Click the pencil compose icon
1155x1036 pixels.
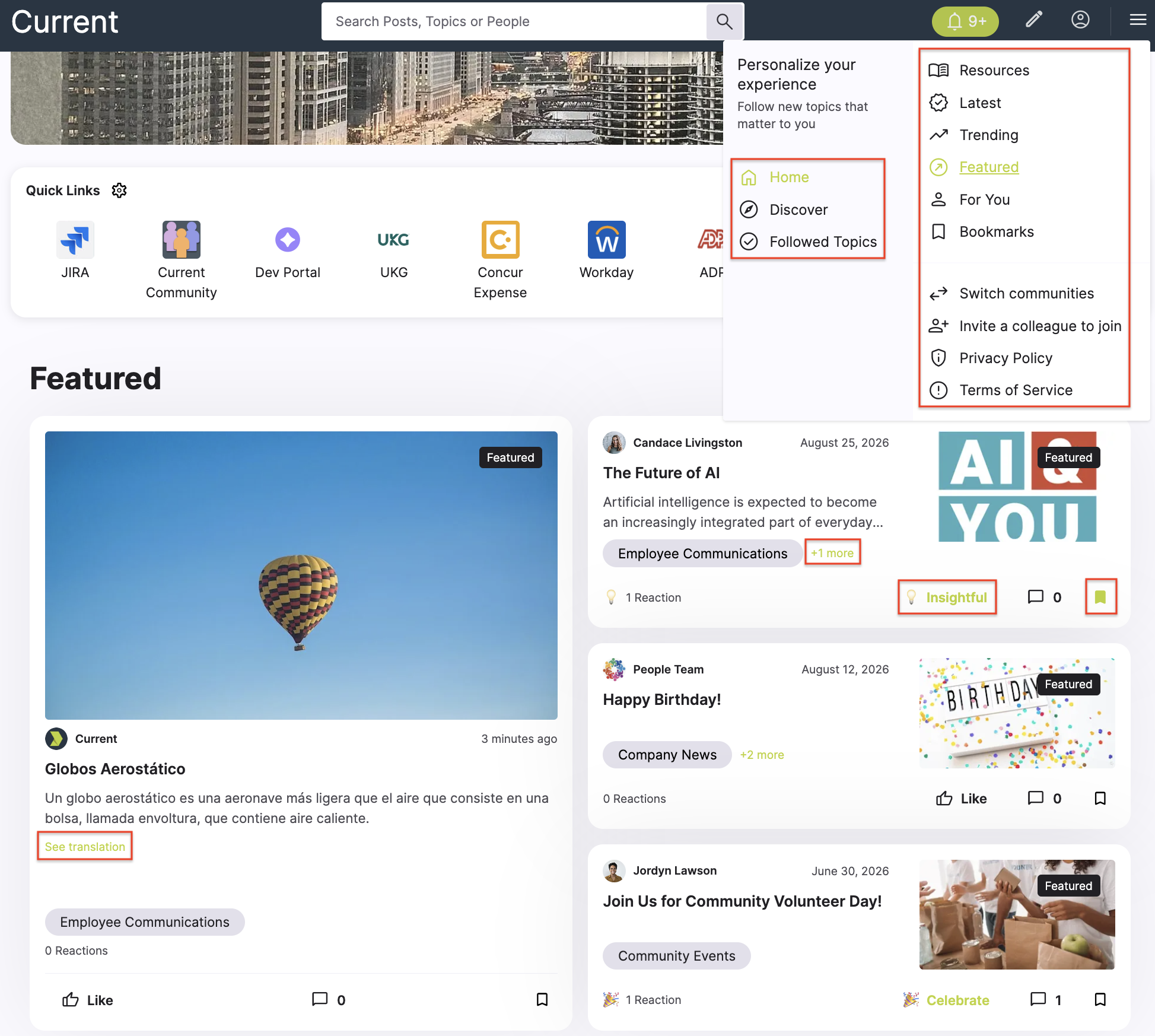point(1034,20)
